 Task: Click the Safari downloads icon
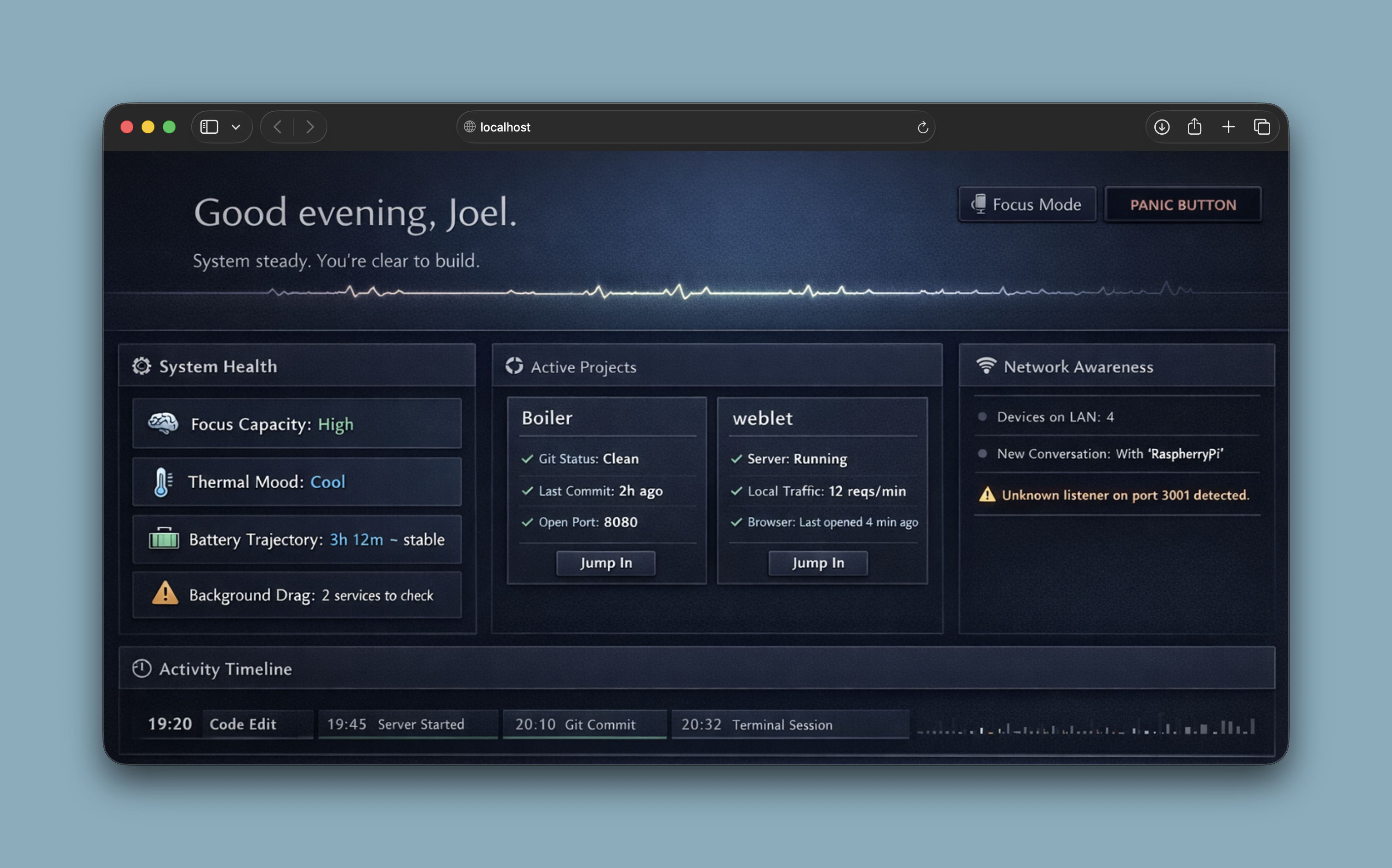(1162, 127)
